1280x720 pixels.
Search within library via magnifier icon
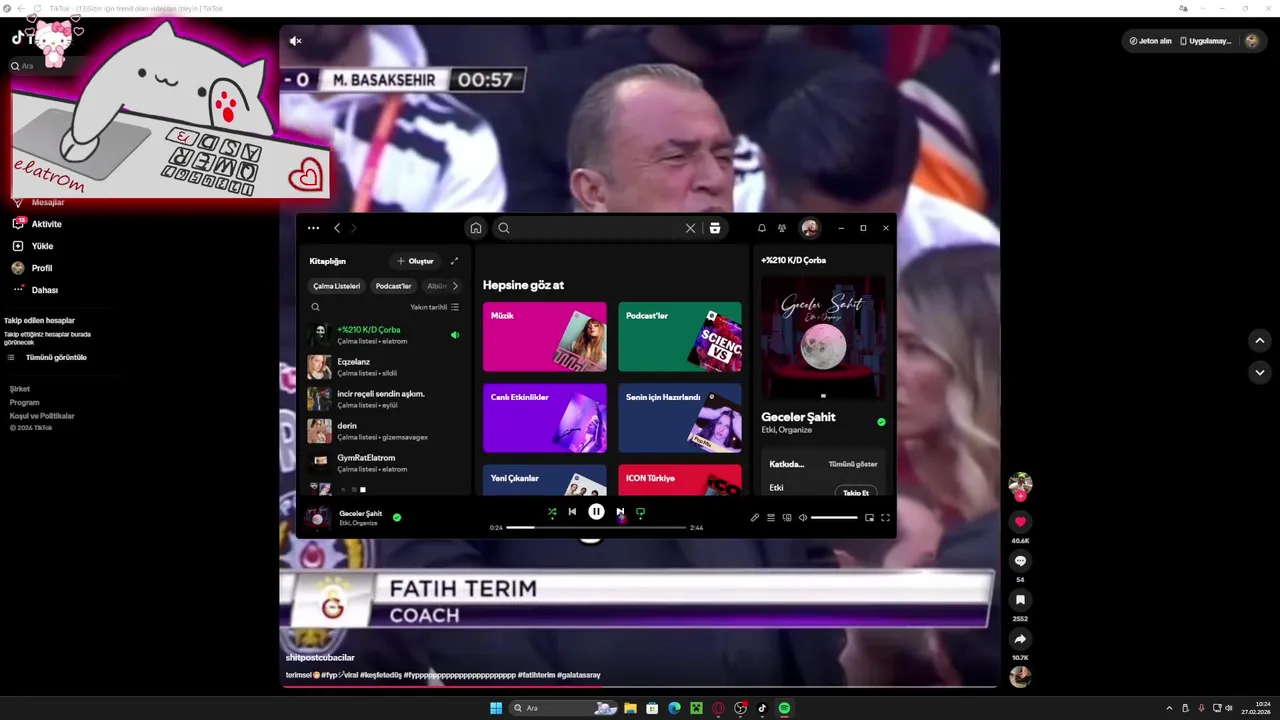pos(315,307)
